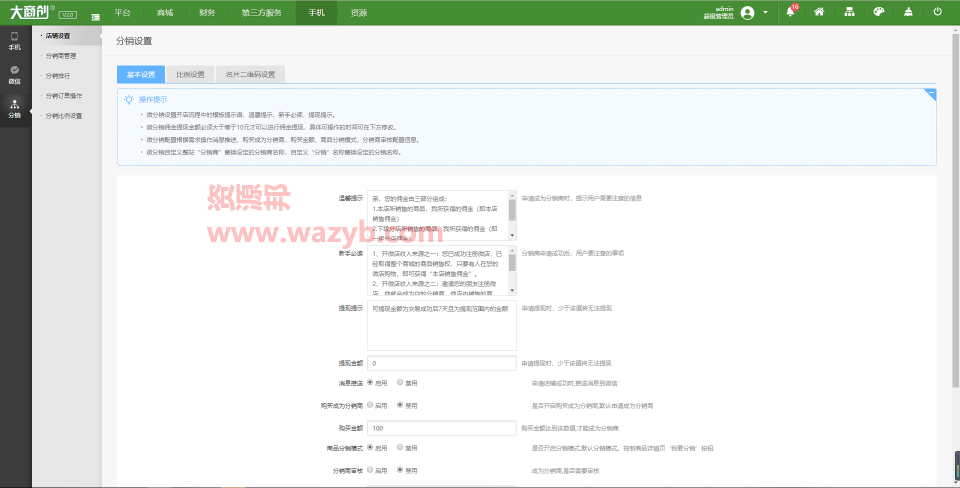Collapse the 操作提示 panel with minus corner
This screenshot has height=488, width=960.
pyautogui.click(x=930, y=94)
